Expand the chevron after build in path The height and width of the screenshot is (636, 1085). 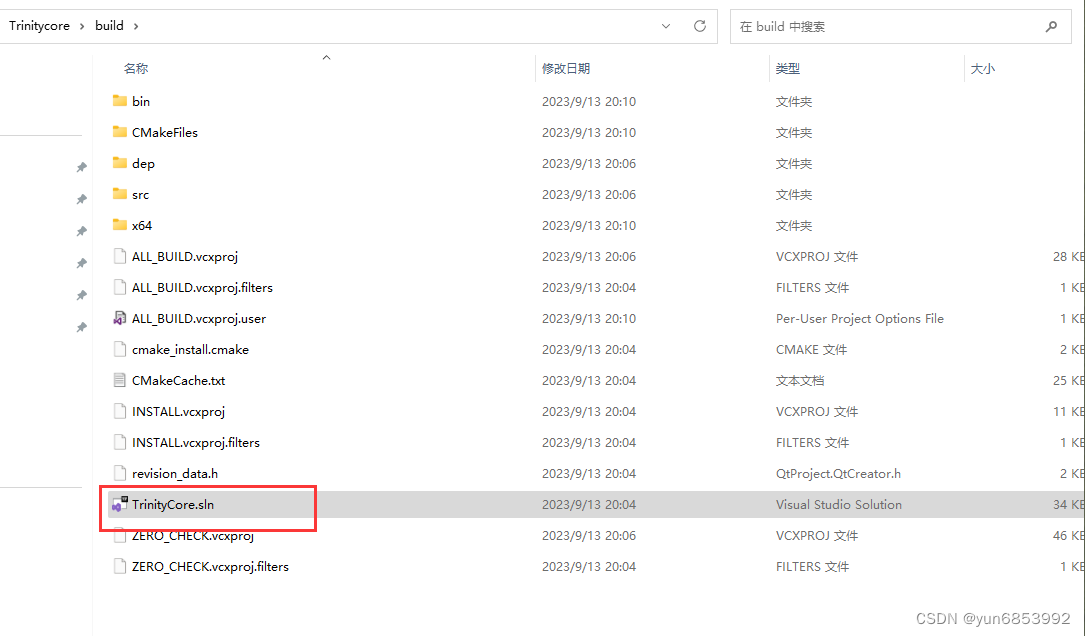pos(136,26)
